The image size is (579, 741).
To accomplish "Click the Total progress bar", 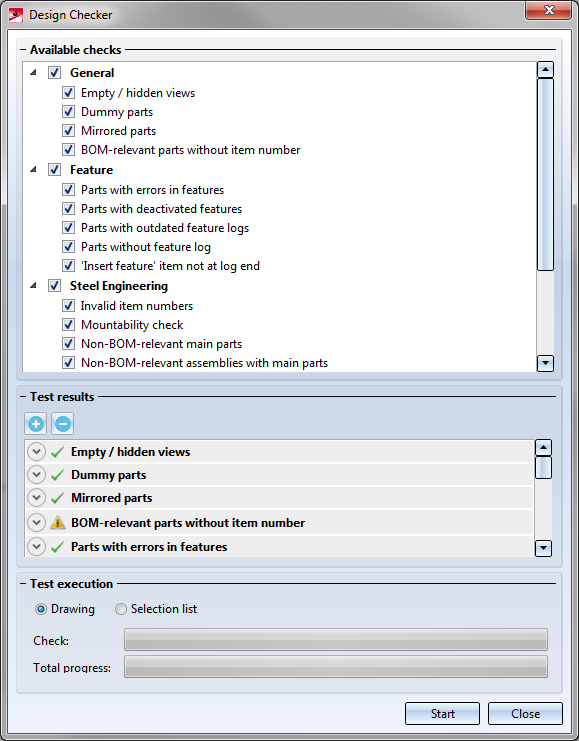I will click(x=336, y=667).
